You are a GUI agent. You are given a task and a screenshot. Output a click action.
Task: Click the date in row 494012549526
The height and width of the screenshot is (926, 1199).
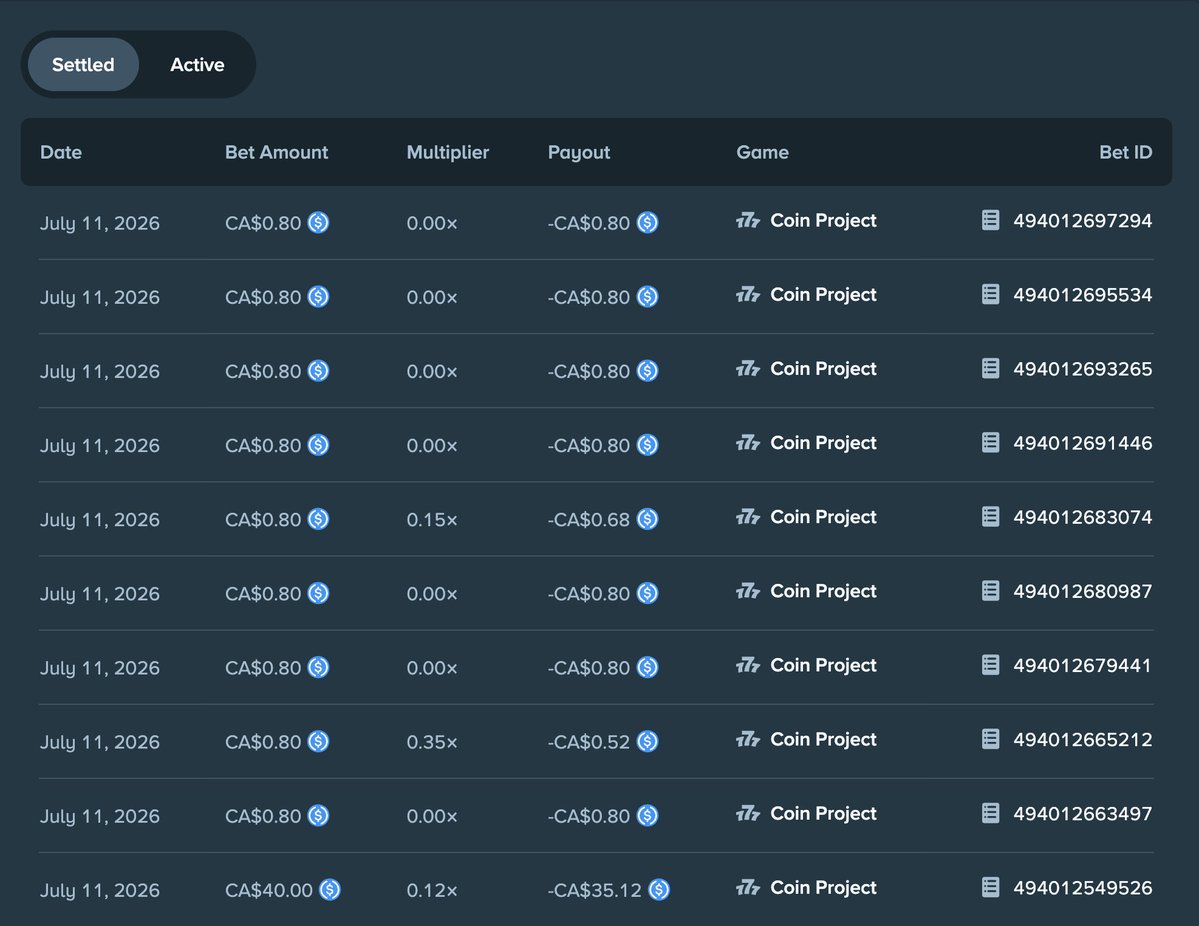99,891
